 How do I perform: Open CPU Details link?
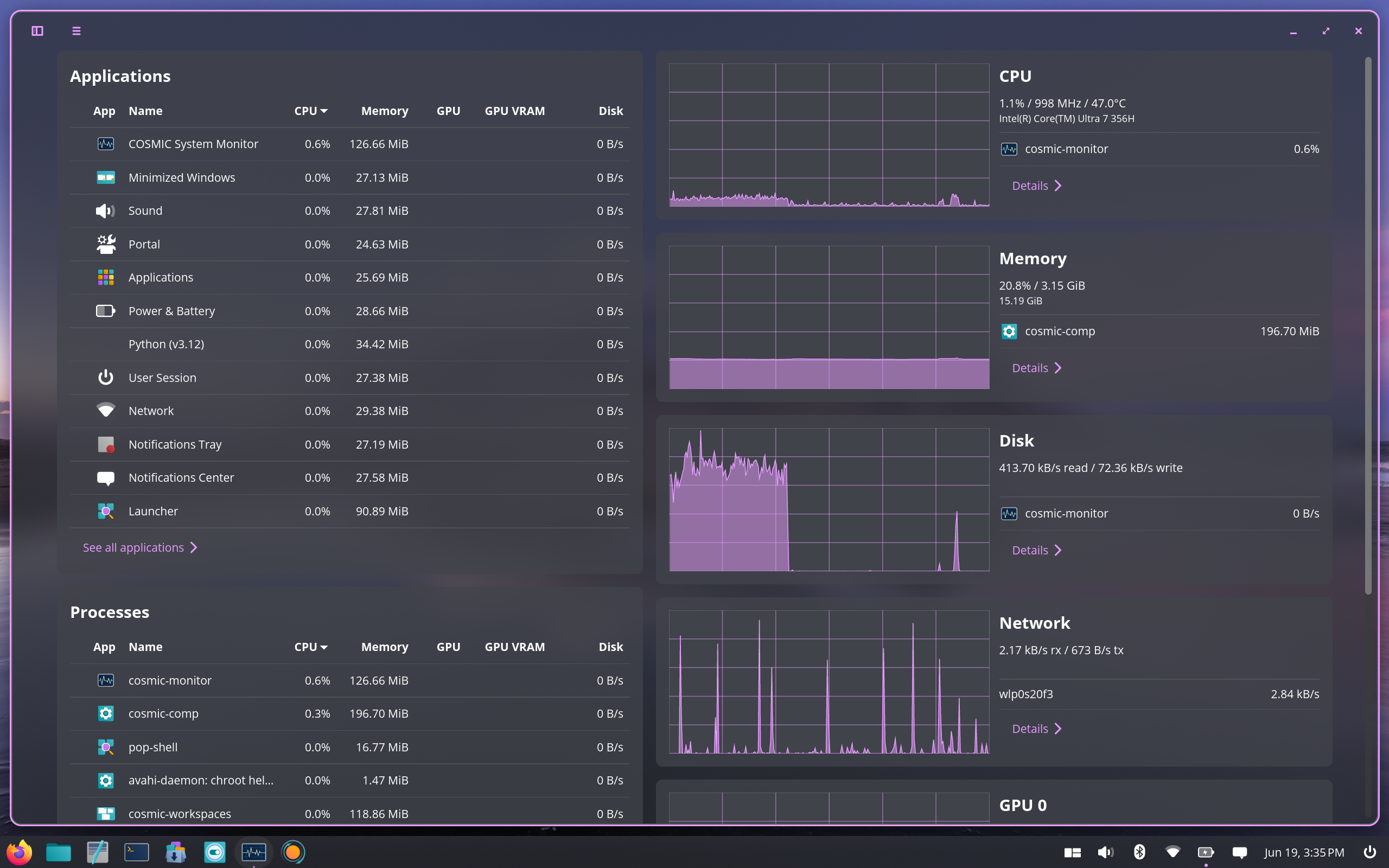tap(1036, 186)
